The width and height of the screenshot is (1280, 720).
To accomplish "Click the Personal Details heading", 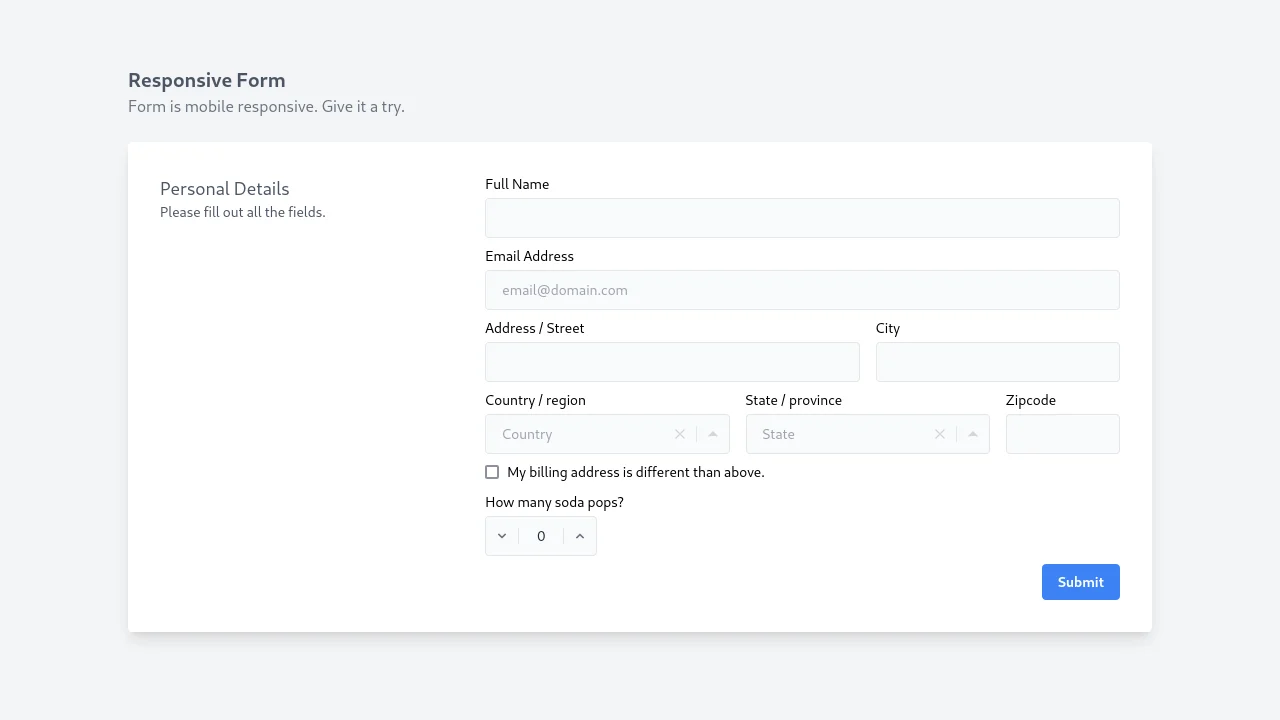I will [x=224, y=188].
